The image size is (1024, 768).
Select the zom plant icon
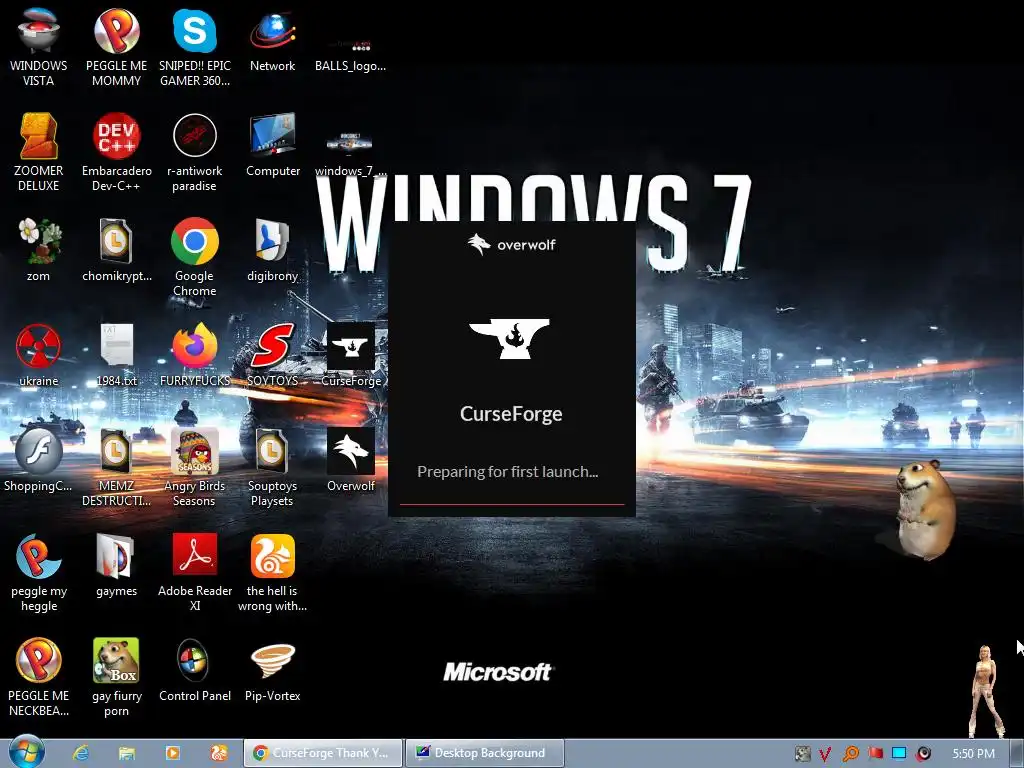coord(39,250)
